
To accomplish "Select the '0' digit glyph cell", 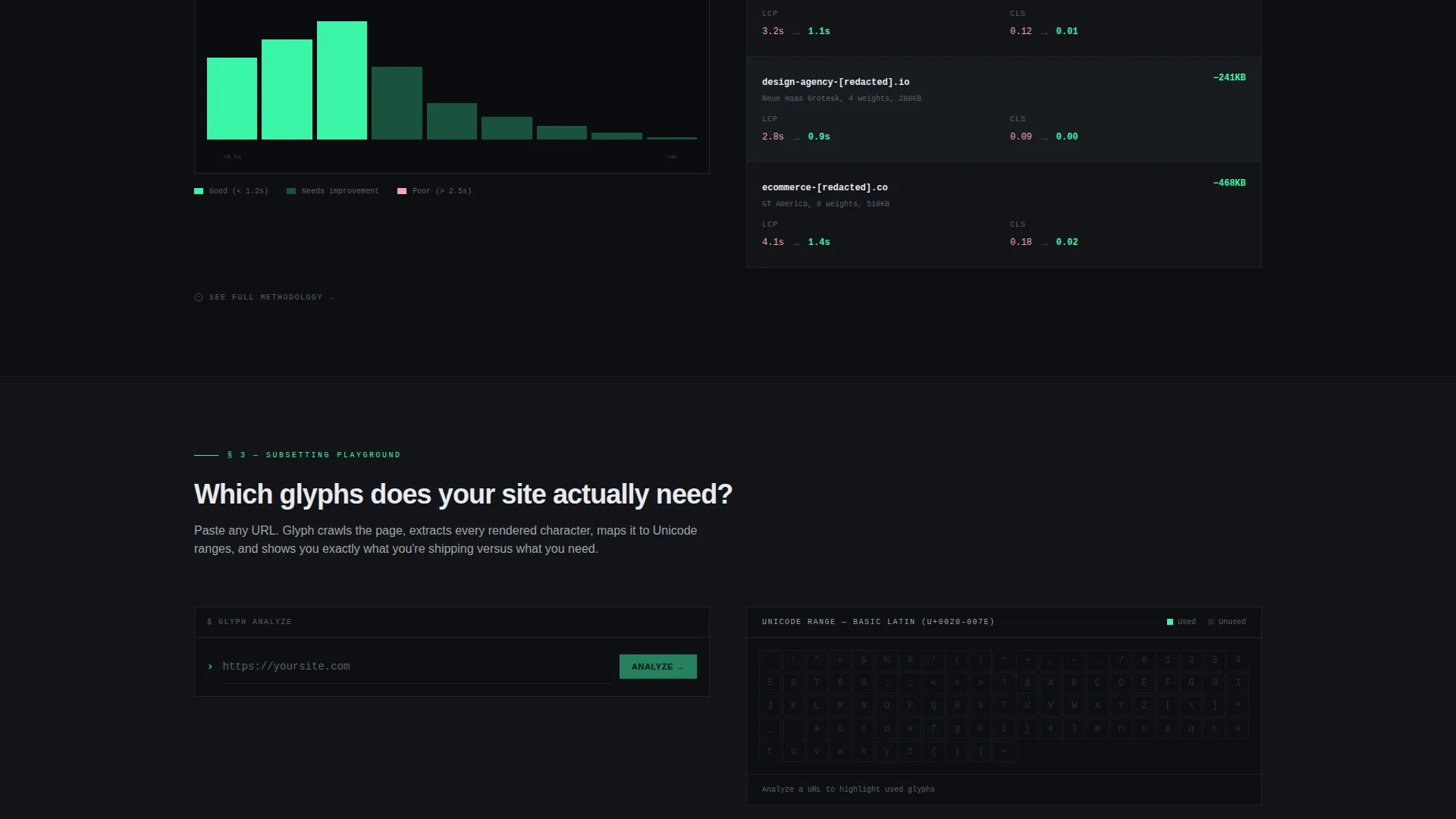I will pos(1144,660).
